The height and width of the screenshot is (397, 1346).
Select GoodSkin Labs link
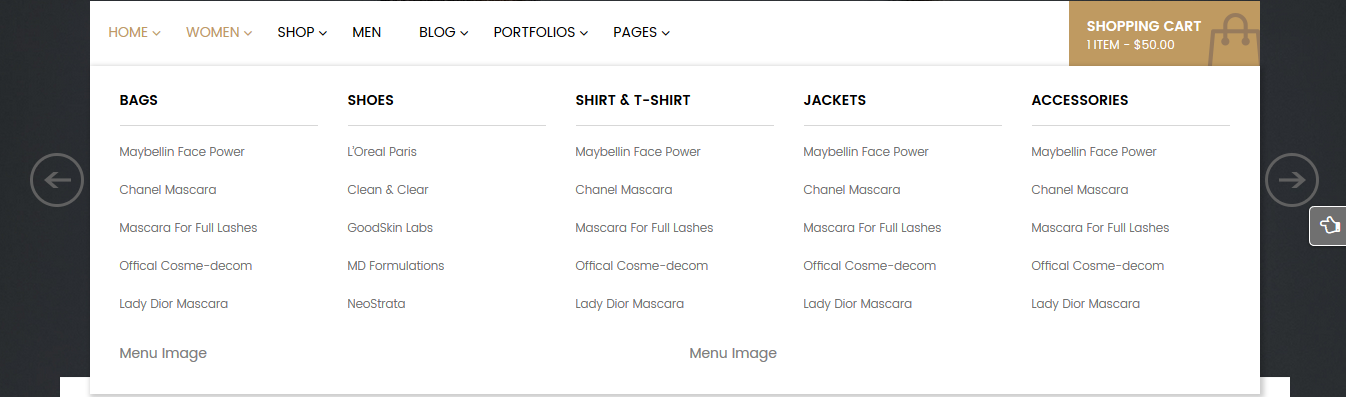tap(390, 228)
